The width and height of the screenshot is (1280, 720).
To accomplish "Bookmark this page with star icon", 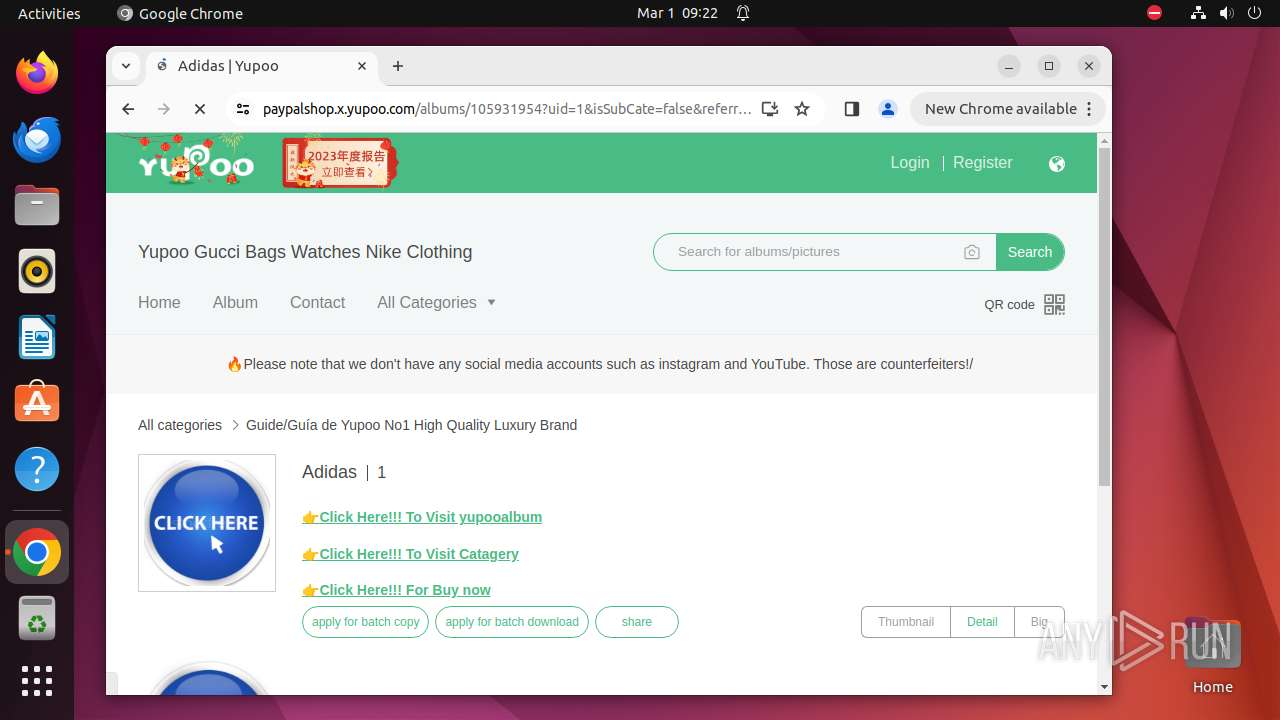I will click(802, 109).
